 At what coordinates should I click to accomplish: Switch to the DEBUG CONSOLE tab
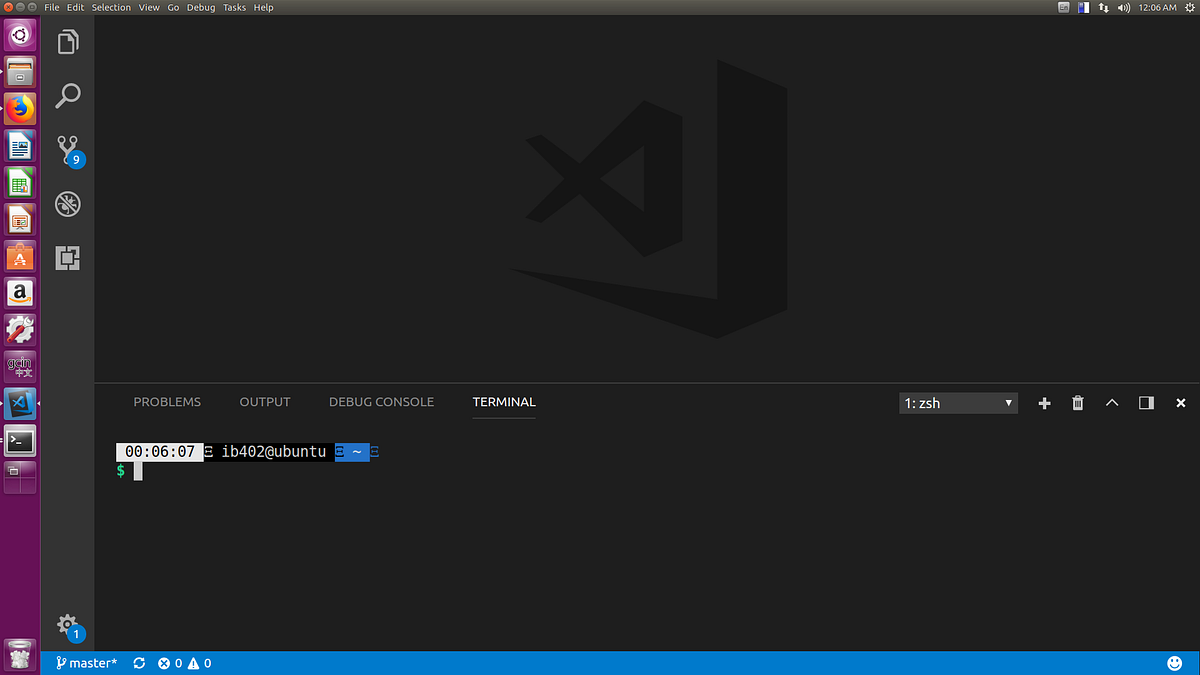coord(381,402)
